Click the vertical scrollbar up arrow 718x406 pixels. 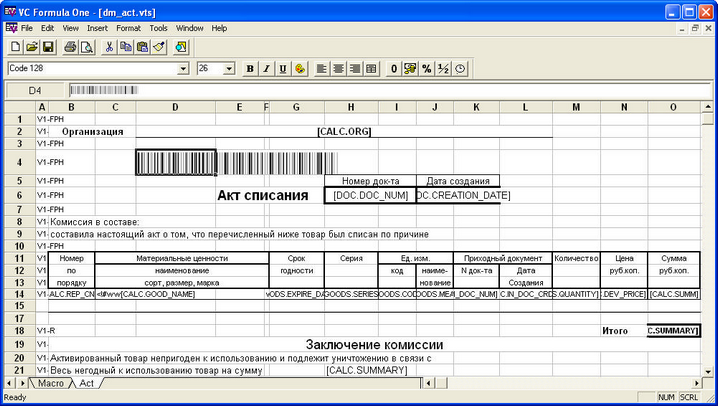coord(707,107)
